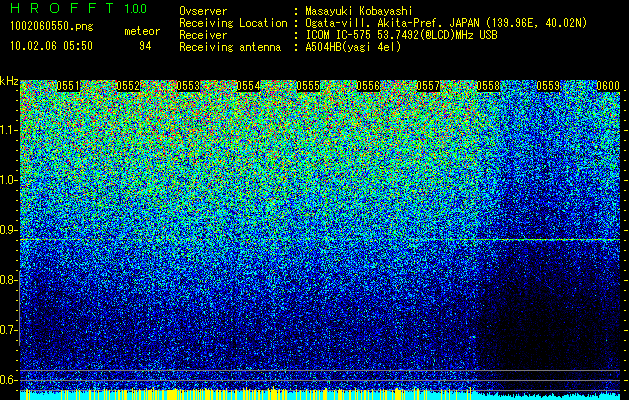629x400 pixels.
Task: Click the 0554 time marker
Action: click(x=248, y=86)
